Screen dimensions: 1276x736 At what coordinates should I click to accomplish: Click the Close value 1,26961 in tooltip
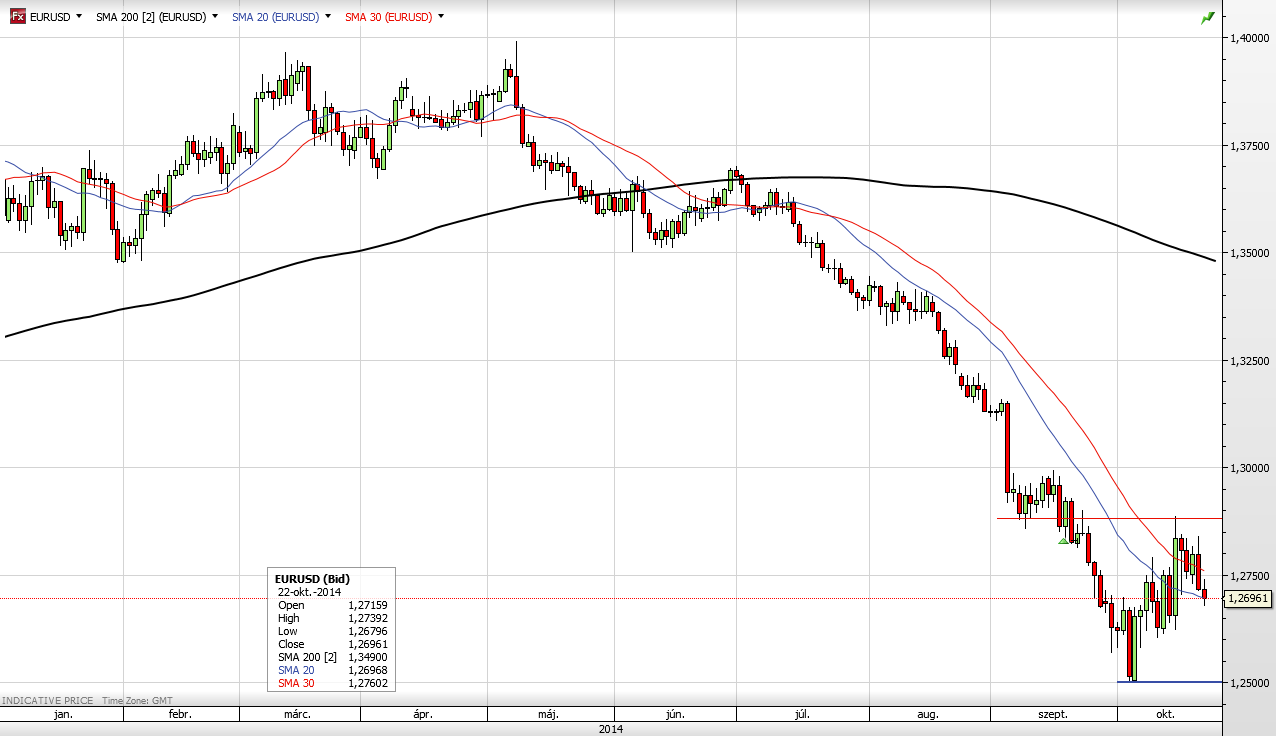(368, 644)
